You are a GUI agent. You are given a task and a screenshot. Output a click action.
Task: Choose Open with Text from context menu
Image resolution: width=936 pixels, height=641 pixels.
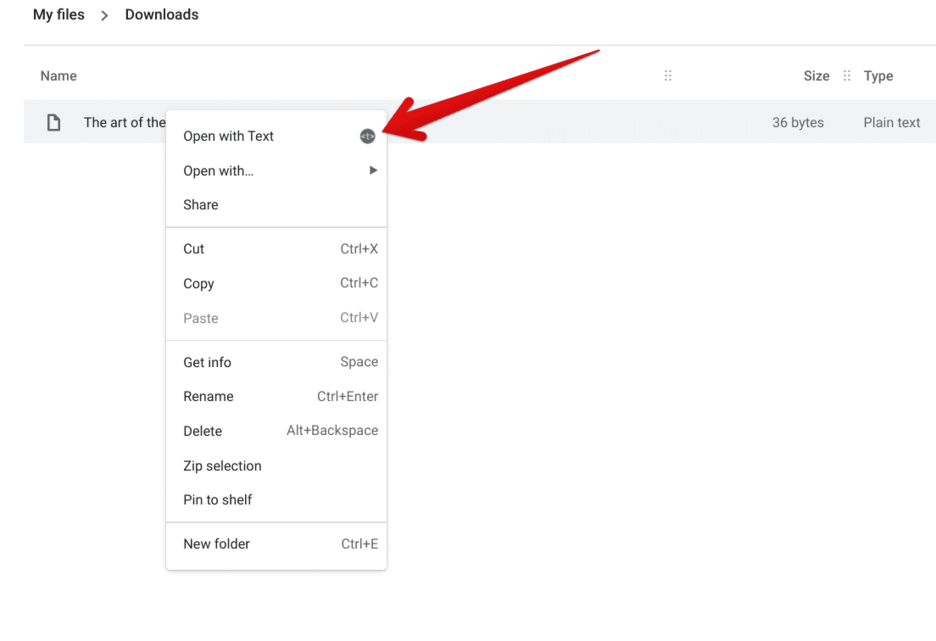[276, 136]
